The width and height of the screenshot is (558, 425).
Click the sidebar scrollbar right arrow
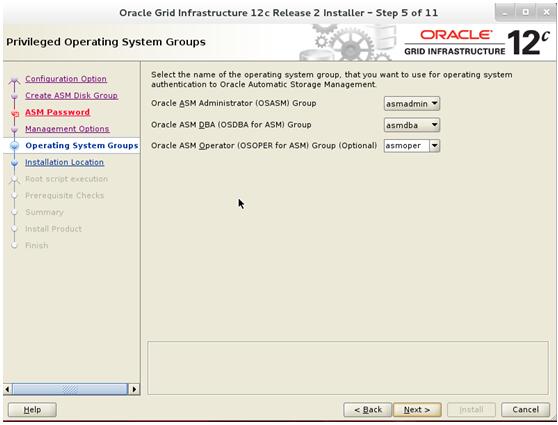point(134,389)
